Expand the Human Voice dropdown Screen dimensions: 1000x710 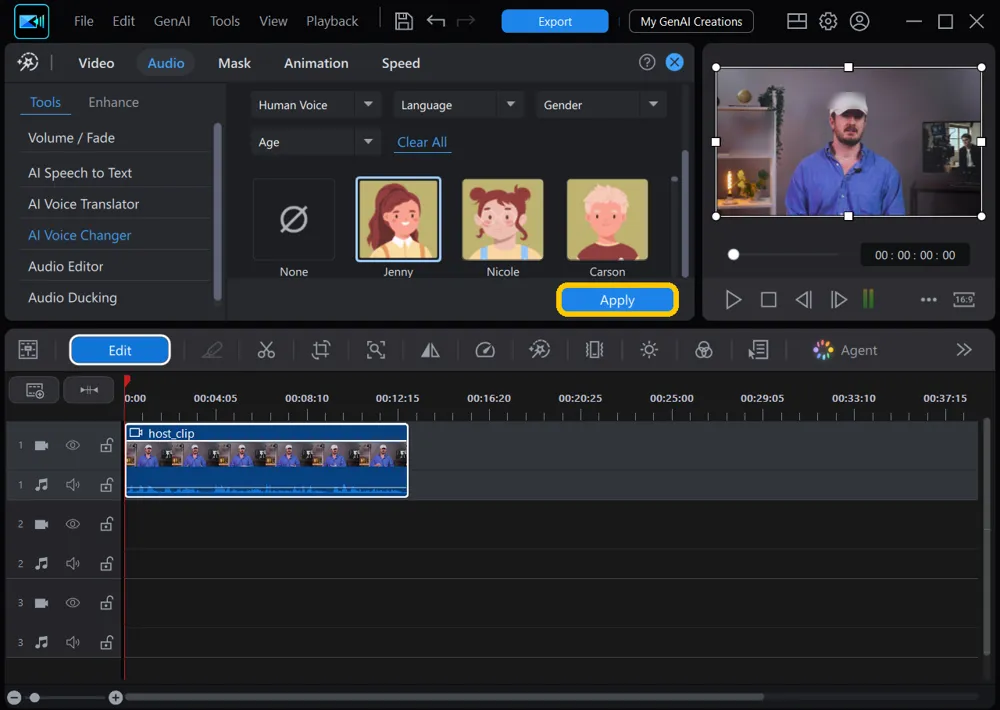(316, 105)
